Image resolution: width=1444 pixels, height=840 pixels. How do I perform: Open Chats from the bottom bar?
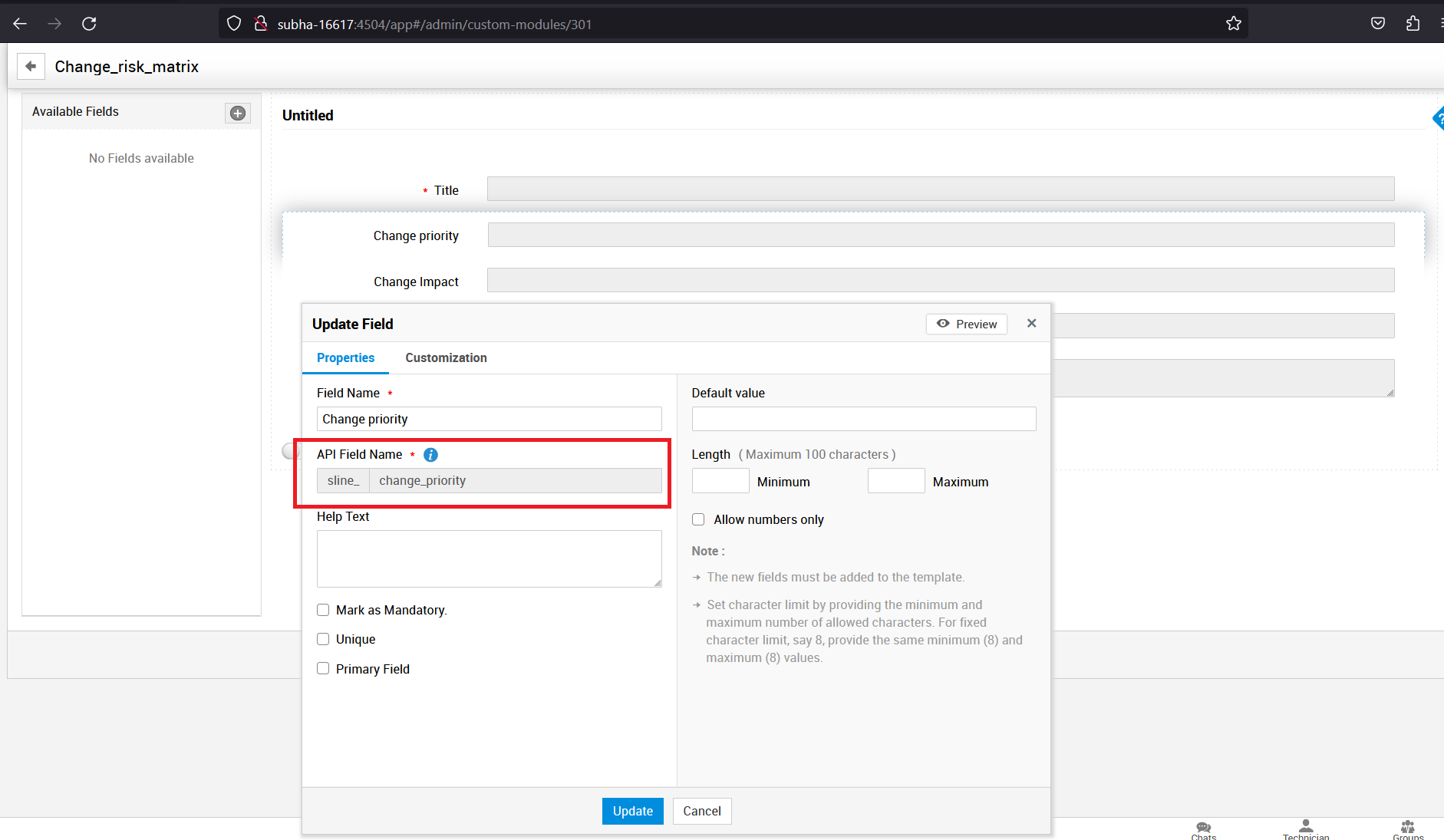tap(1203, 829)
